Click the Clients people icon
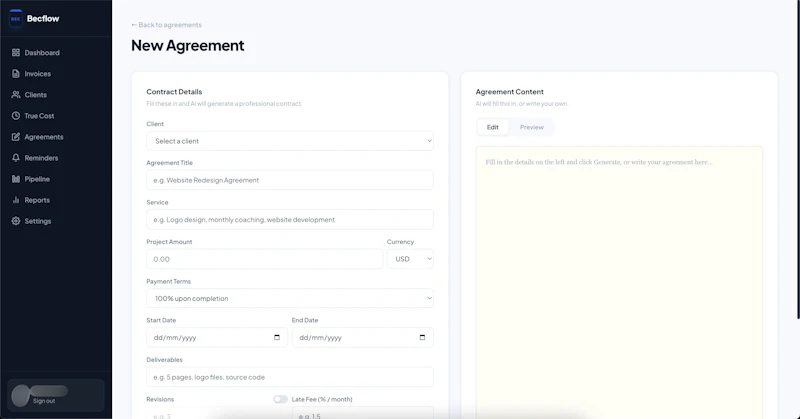This screenshot has width=800, height=419. point(16,94)
